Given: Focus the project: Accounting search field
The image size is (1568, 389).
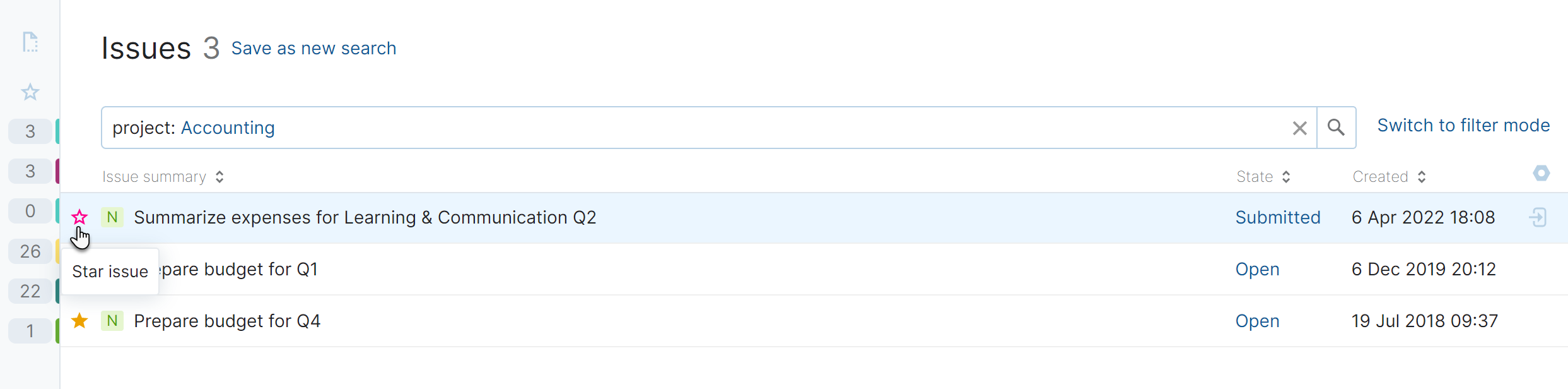Looking at the screenshot, I should pyautogui.click(x=694, y=128).
